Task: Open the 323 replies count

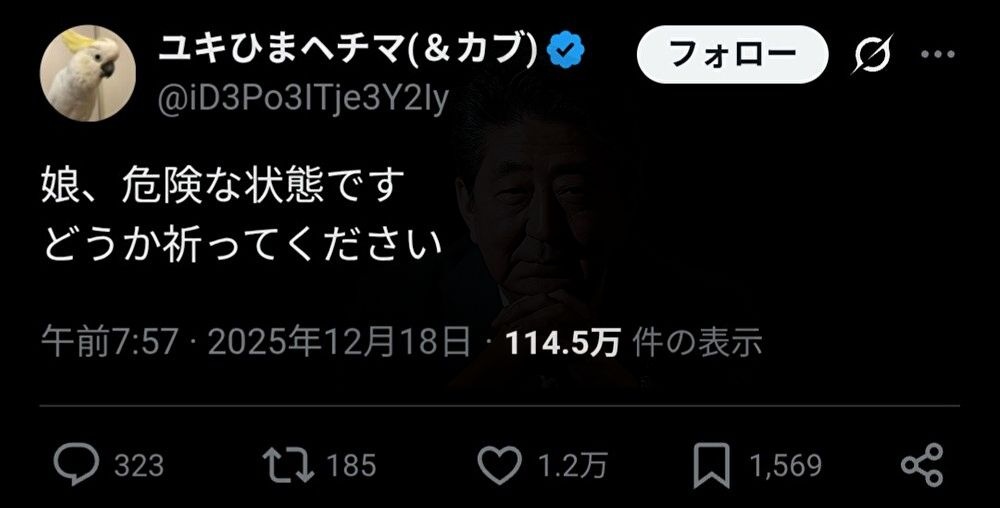Action: (139, 465)
